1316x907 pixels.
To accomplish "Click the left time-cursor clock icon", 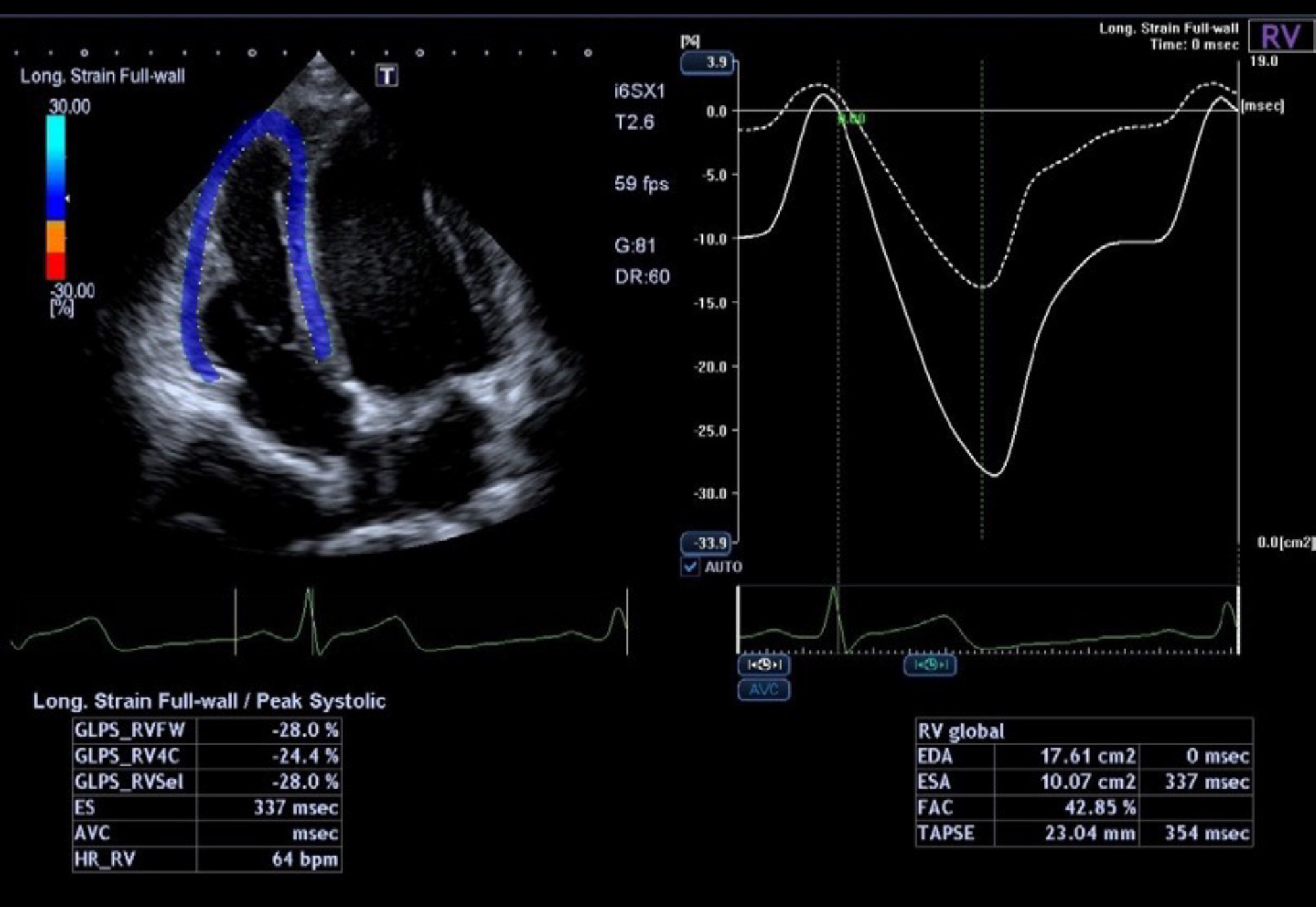I will 765,666.
